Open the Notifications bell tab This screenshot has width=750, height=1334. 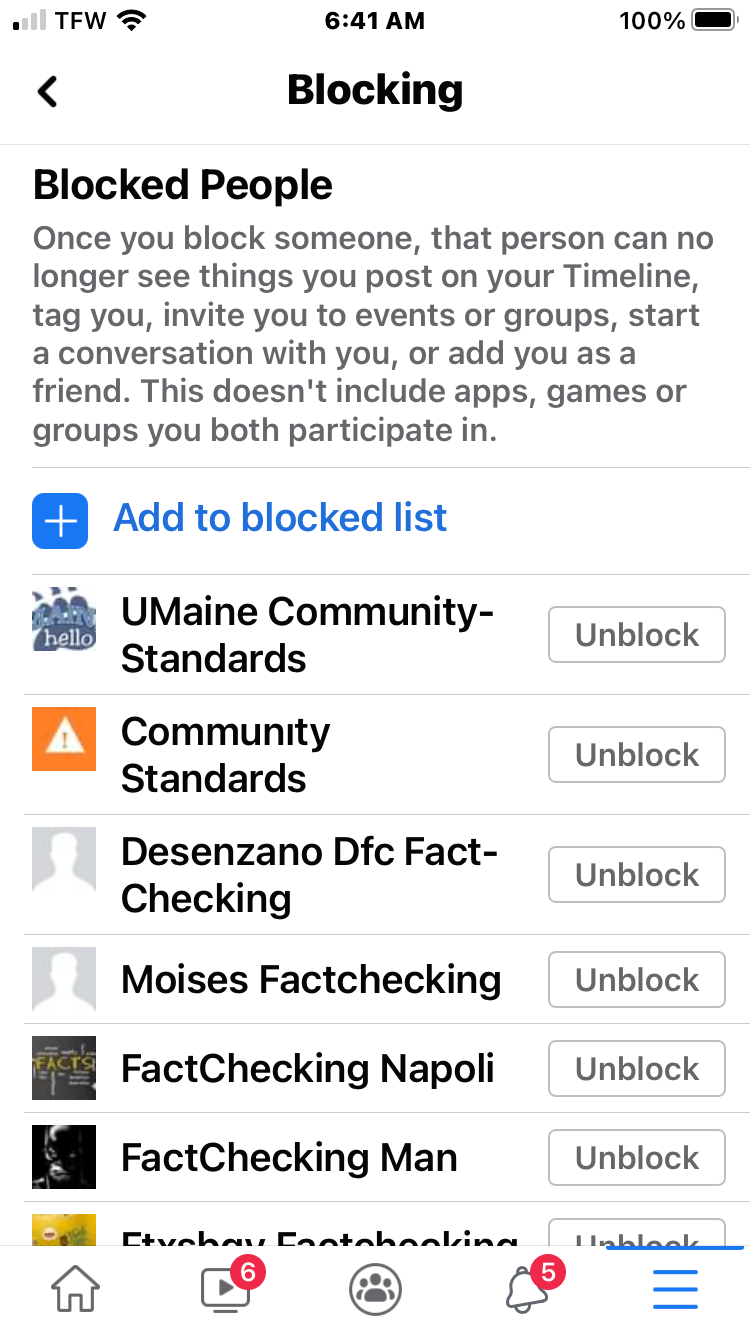tap(527, 1290)
